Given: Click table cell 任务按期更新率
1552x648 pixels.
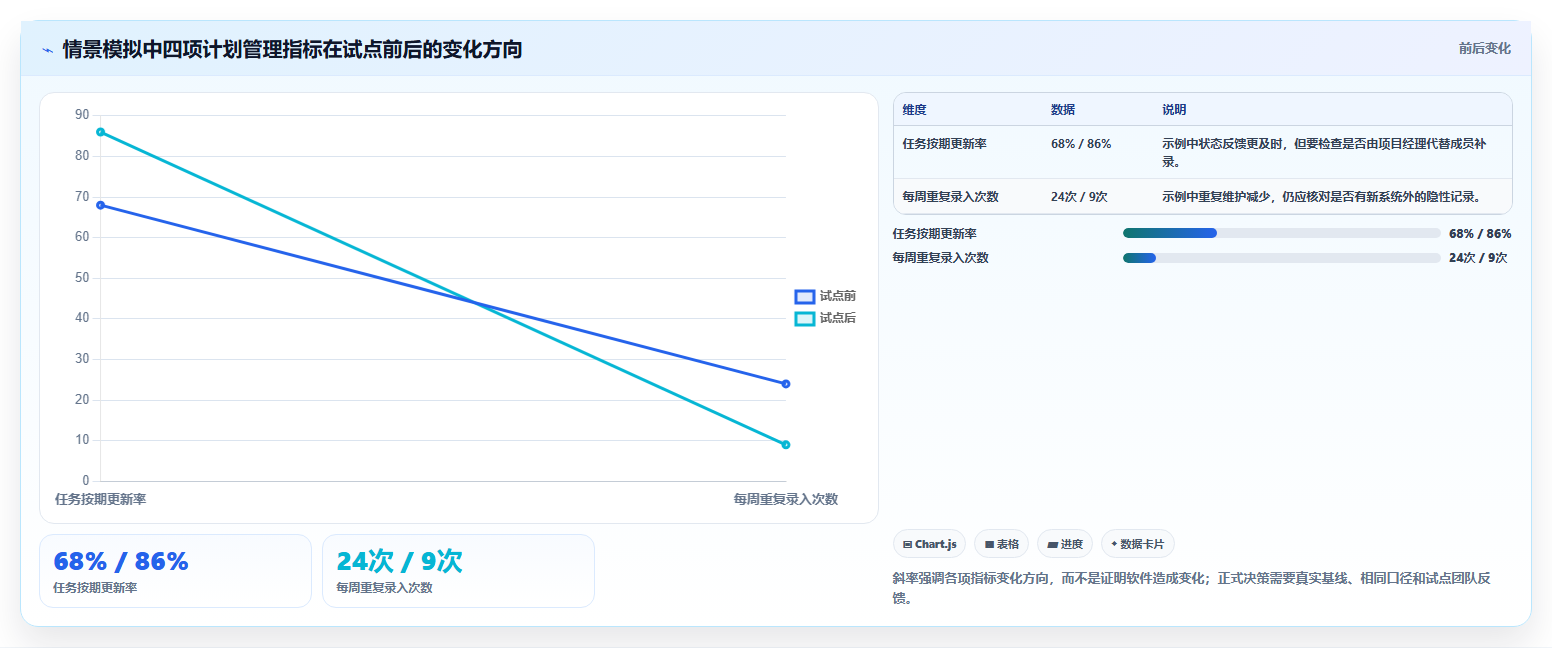Looking at the screenshot, I should click(x=944, y=144).
